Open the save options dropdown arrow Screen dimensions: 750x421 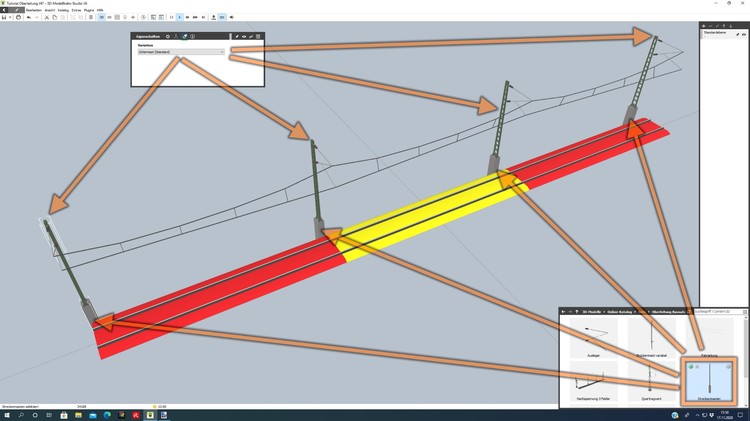[10, 17]
